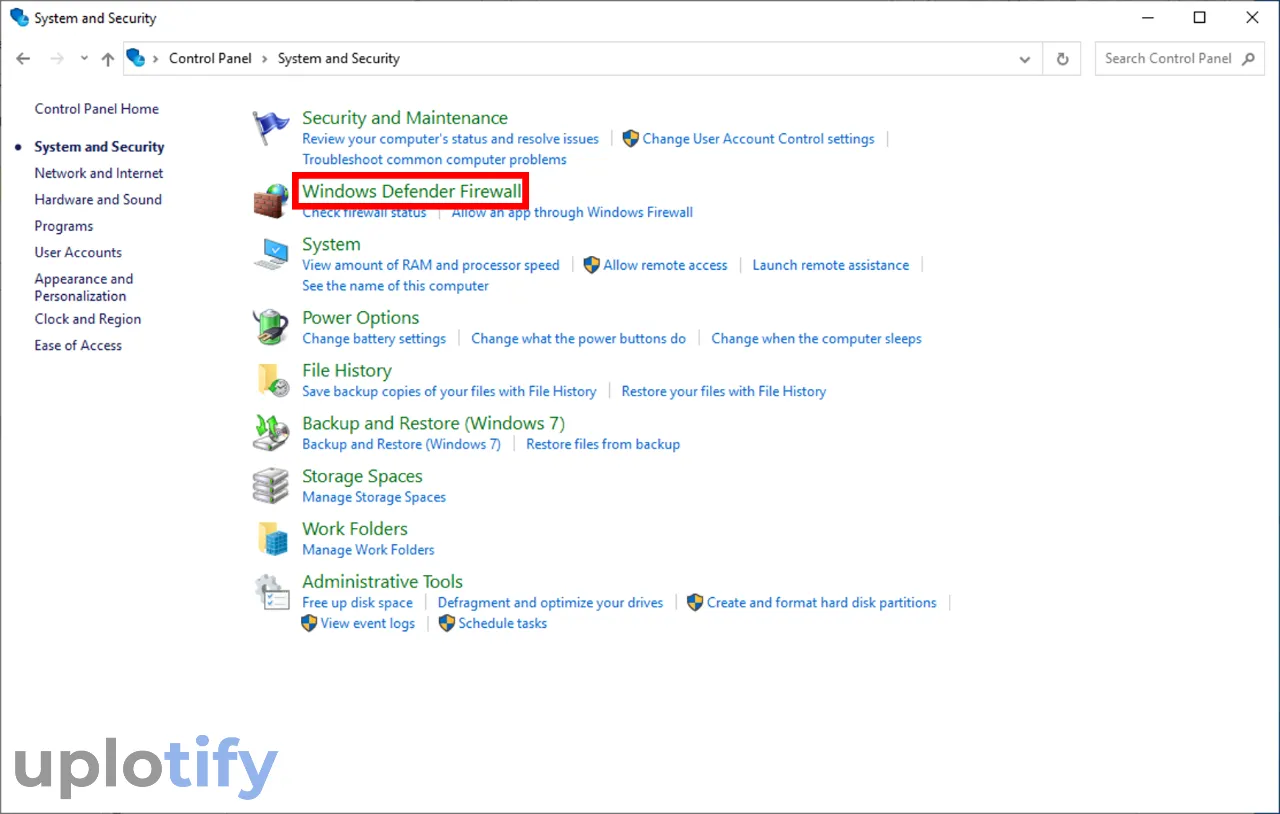Image resolution: width=1280 pixels, height=814 pixels.
Task: Click the Storage Spaces drives icon
Action: 270,486
